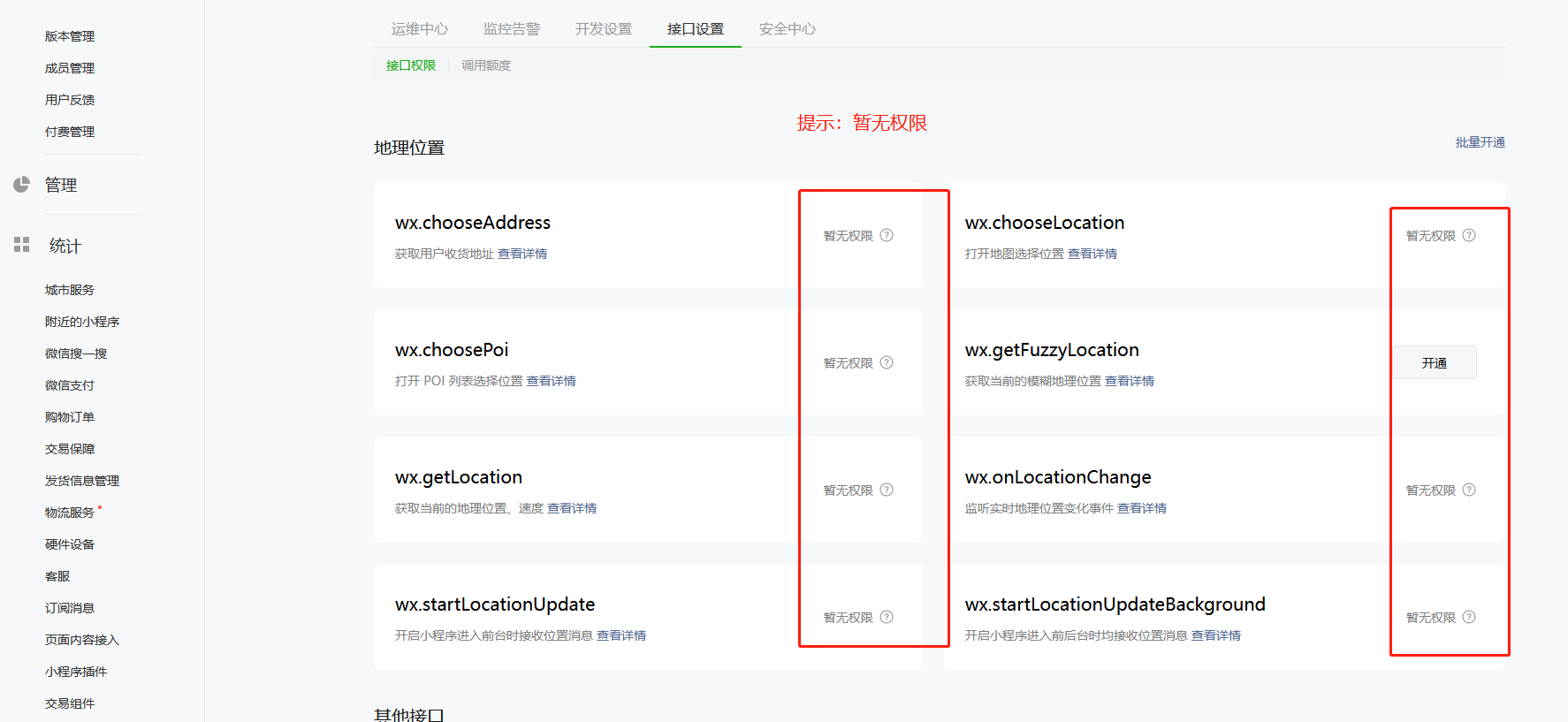This screenshot has height=722, width=1568.
Task: Open 查看详情 link under wx.chooseAddress
Action: pos(522,254)
